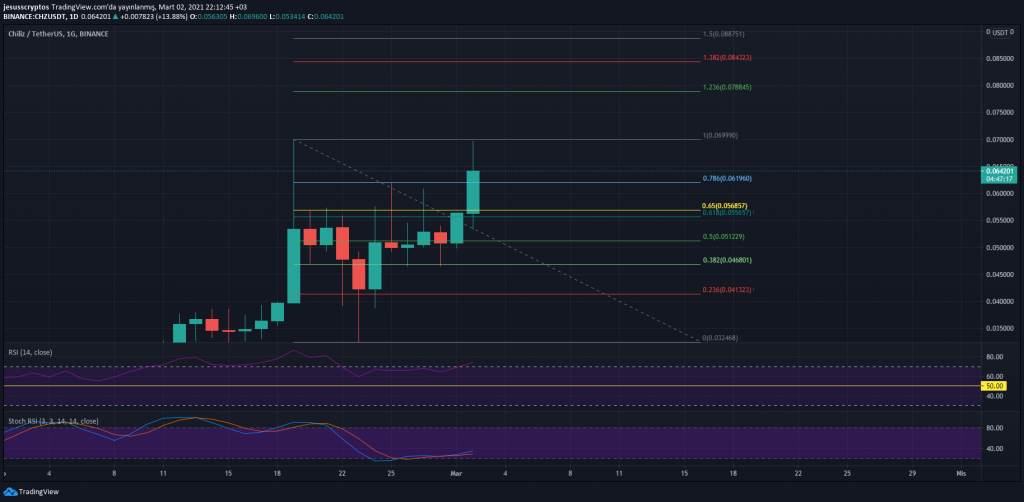Click the current price tag 0.064201
Image resolution: width=1024 pixels, height=502 pixels.
(x=1001, y=170)
